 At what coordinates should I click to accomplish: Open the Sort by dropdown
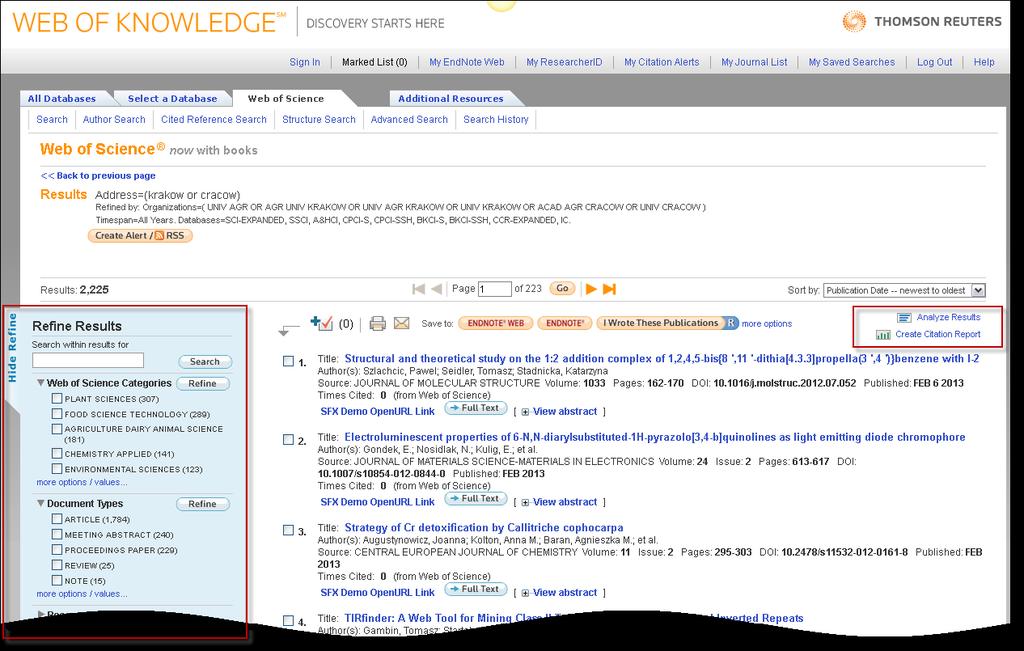[x=904, y=290]
